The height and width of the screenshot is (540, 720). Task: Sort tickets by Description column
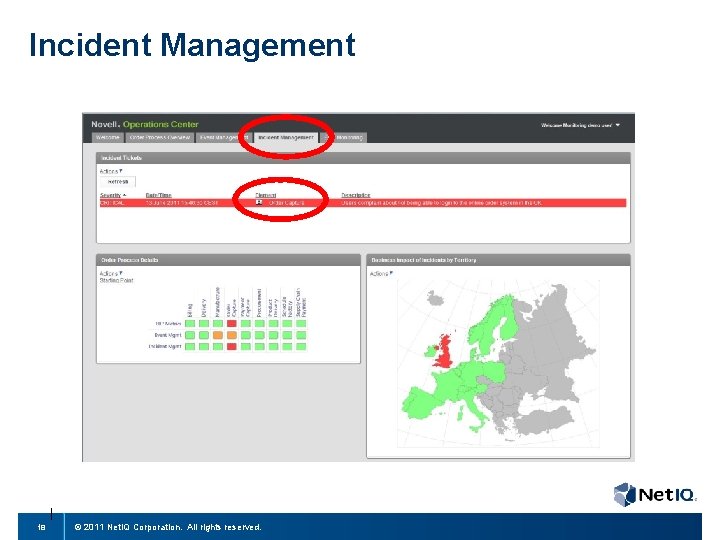coord(356,195)
